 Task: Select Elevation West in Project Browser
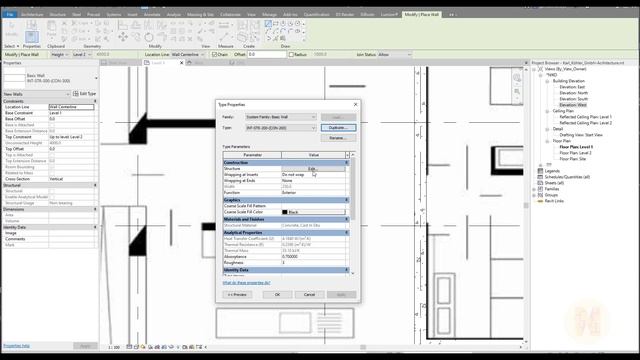point(573,105)
